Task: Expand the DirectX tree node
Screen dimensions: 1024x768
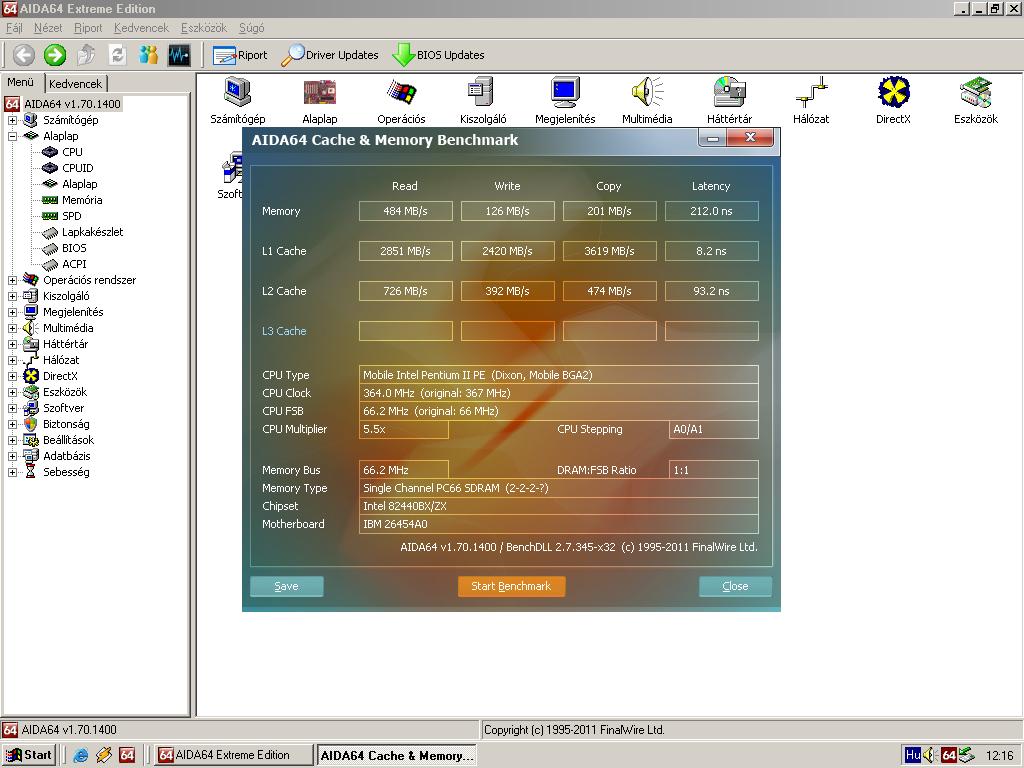Action: 12,376
